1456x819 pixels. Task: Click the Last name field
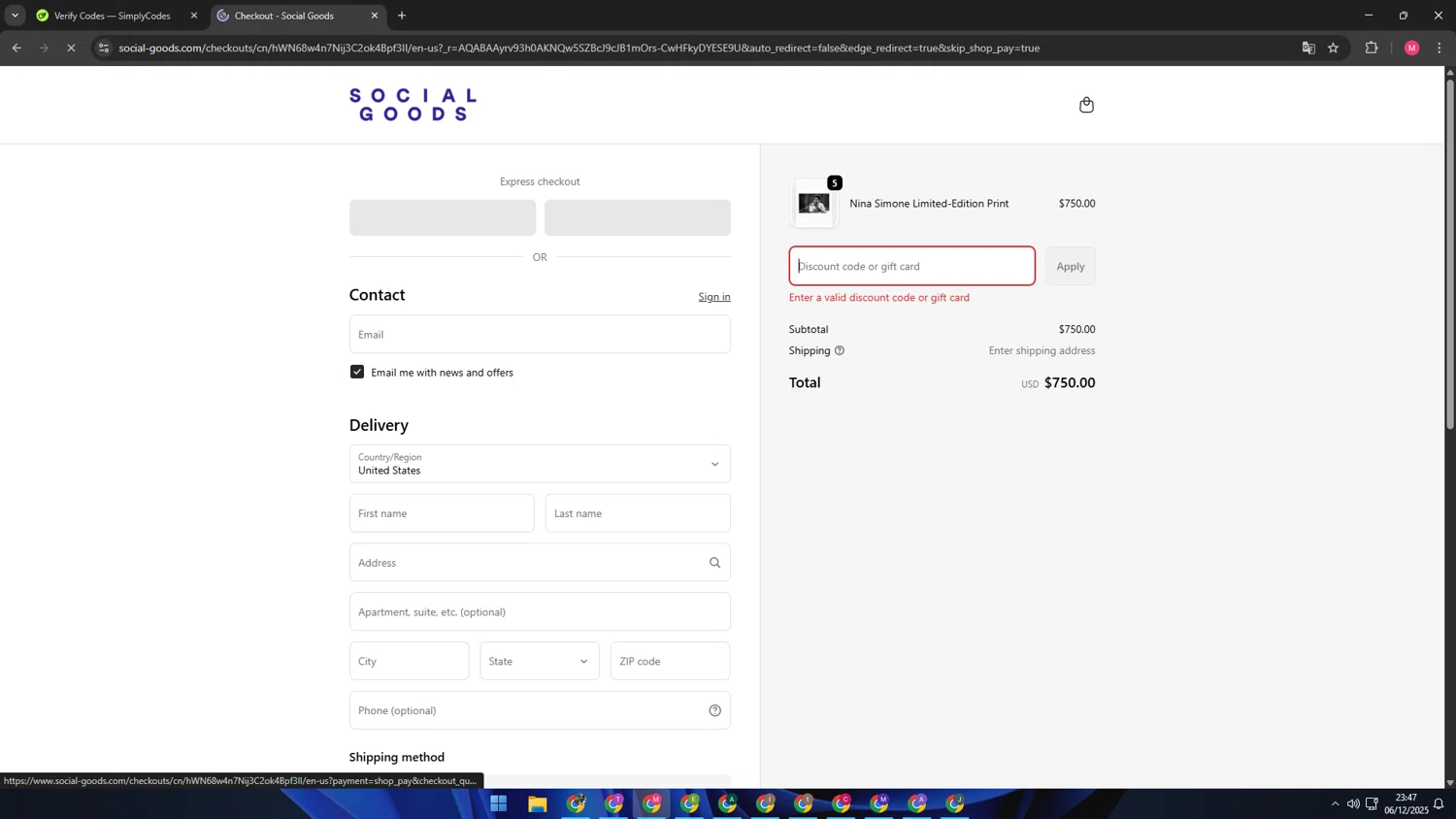click(638, 513)
